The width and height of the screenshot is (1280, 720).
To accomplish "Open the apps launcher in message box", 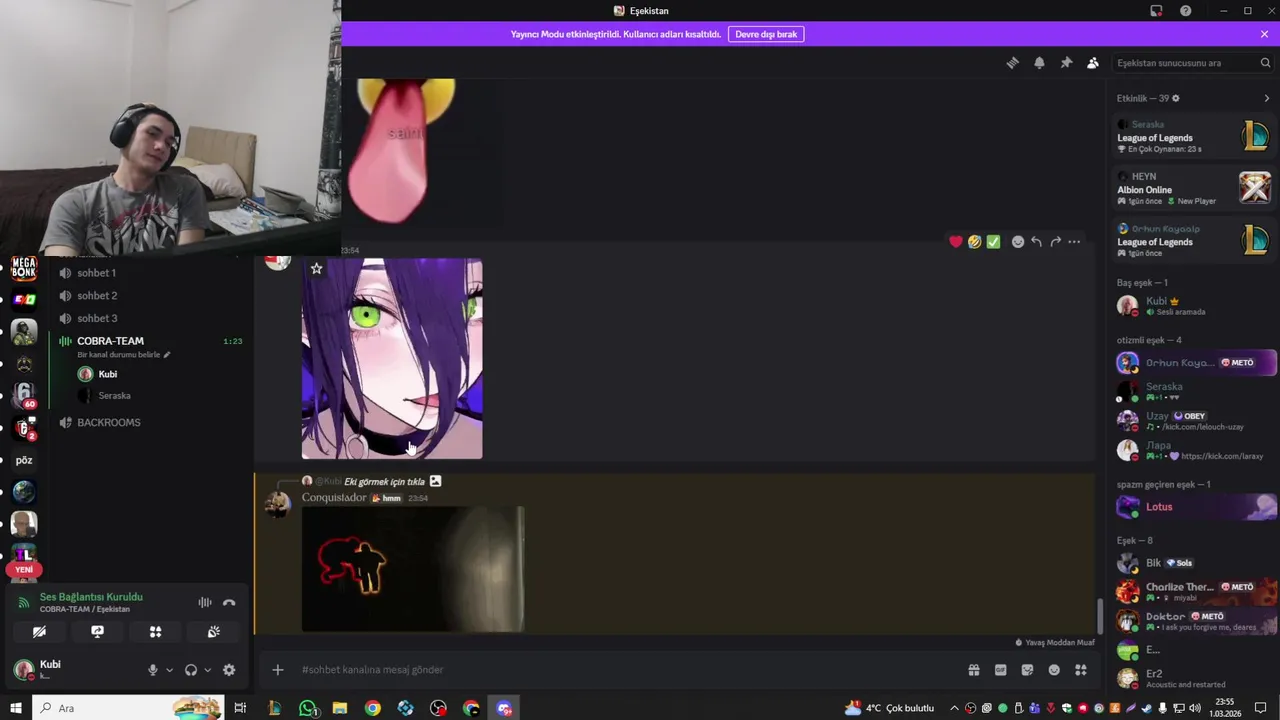I will click(x=1081, y=670).
